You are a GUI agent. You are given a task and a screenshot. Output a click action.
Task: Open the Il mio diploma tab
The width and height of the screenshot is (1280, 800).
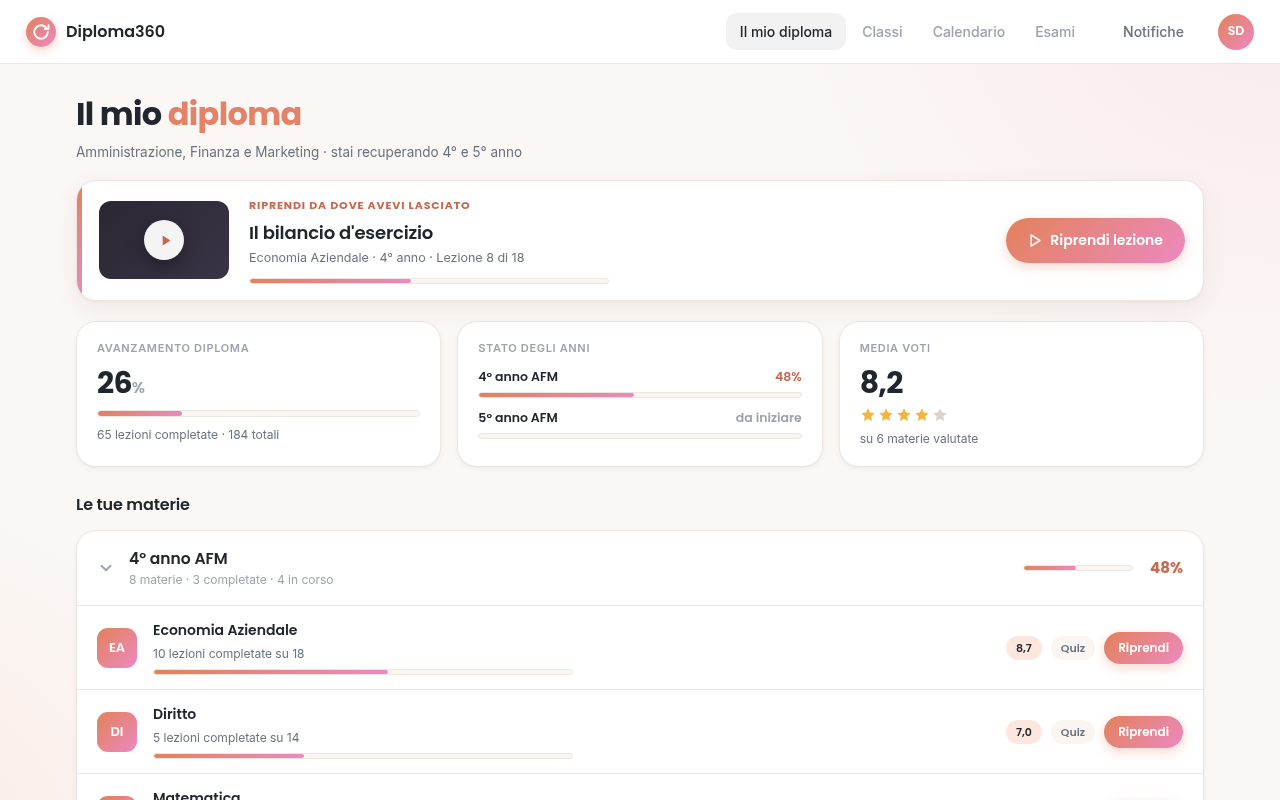[x=785, y=32]
